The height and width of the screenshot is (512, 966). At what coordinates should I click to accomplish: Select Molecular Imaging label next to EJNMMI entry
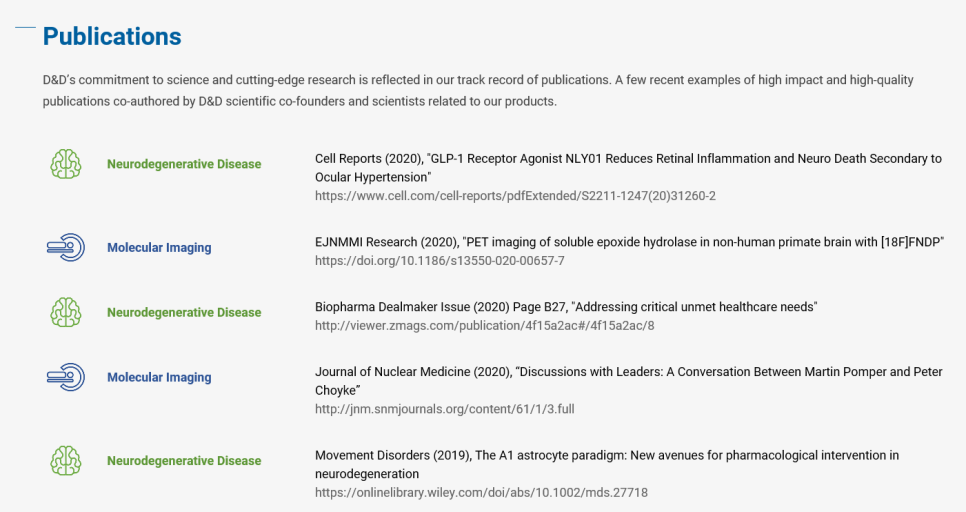coord(159,248)
